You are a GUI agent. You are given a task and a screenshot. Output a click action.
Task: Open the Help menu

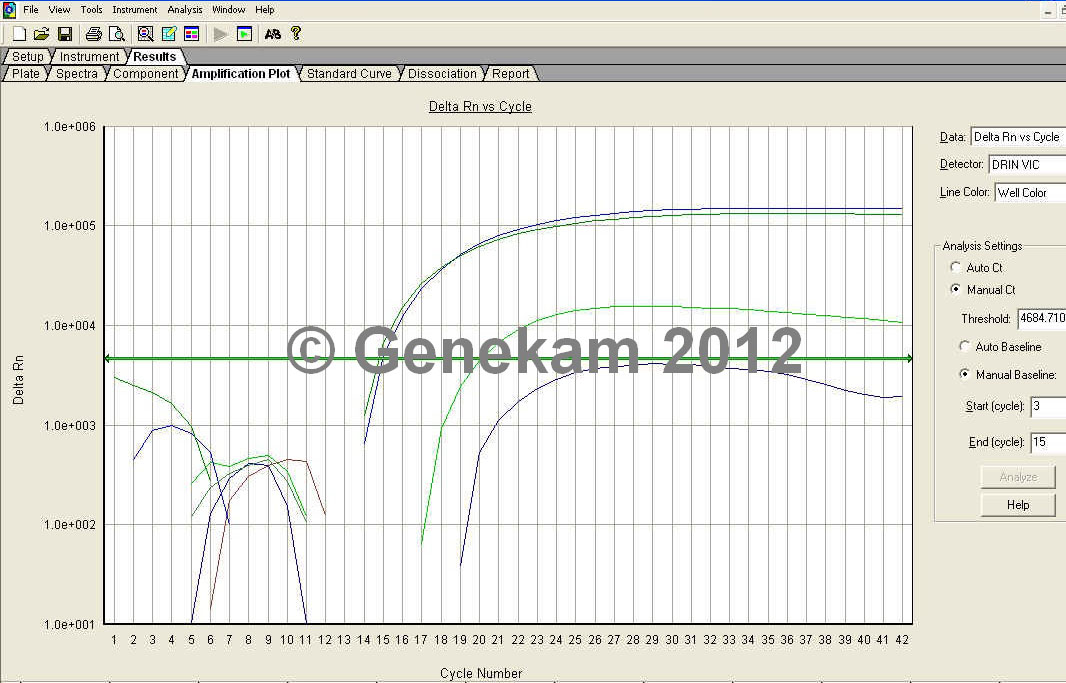coord(264,10)
